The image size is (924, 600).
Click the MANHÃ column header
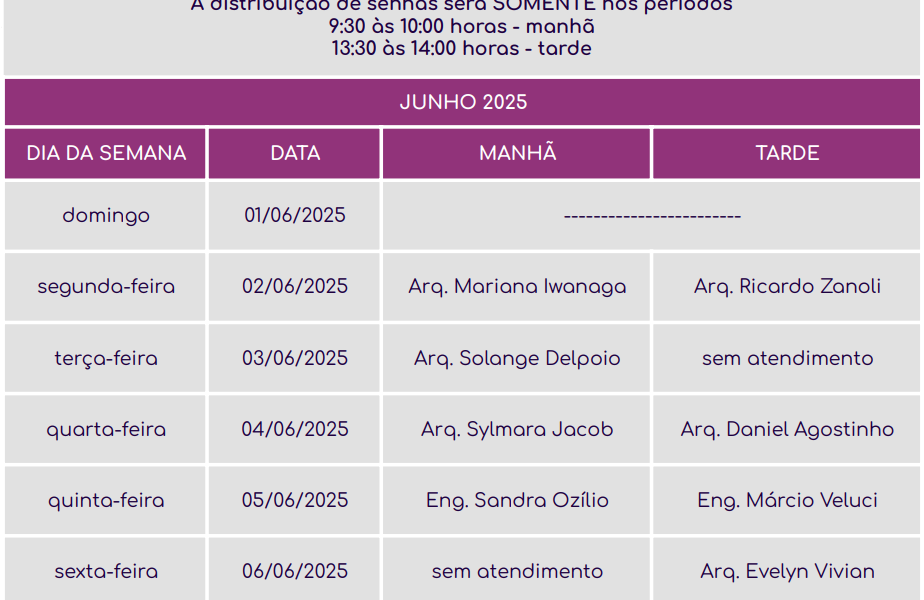click(x=517, y=153)
